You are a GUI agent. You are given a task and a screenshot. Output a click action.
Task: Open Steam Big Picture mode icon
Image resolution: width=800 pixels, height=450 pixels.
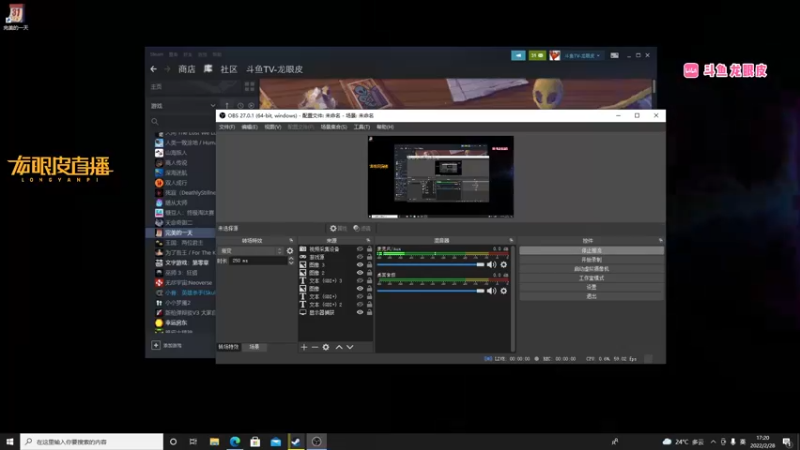(x=614, y=55)
